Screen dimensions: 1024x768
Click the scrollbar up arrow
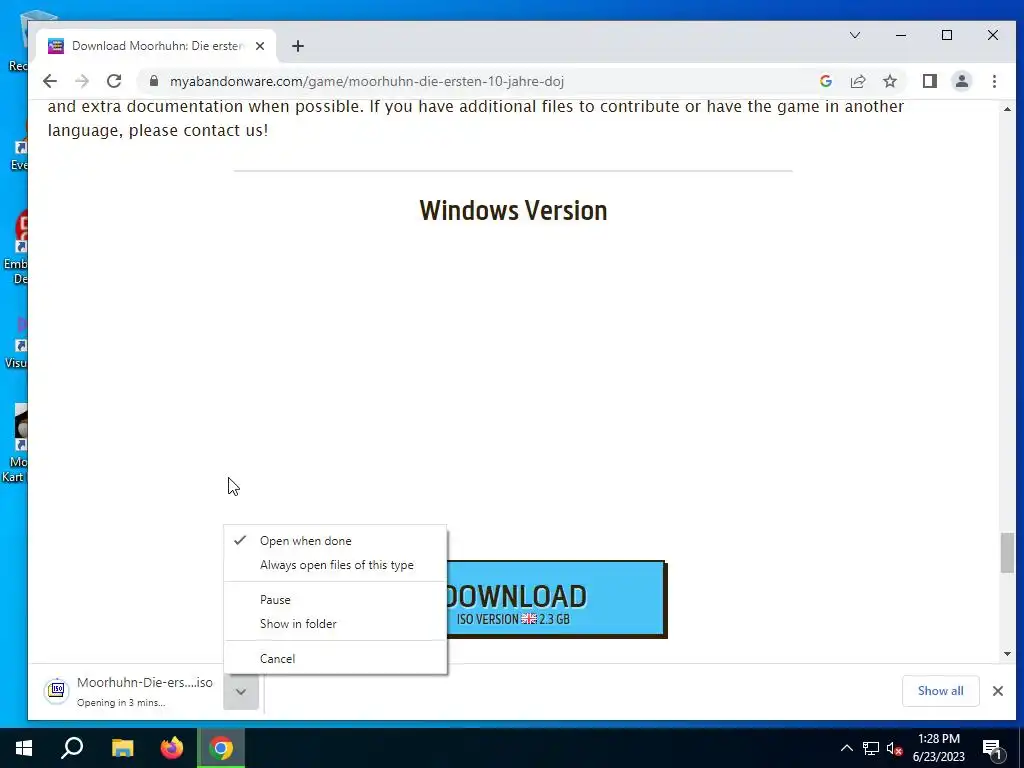[1007, 109]
